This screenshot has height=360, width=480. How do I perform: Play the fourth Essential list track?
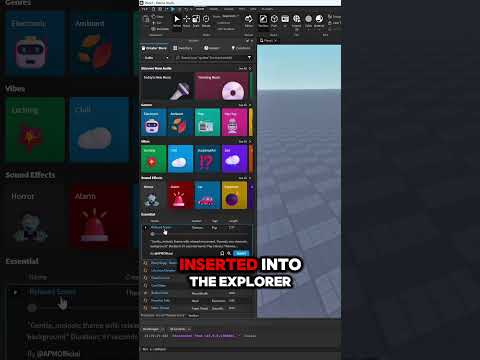click(145, 278)
